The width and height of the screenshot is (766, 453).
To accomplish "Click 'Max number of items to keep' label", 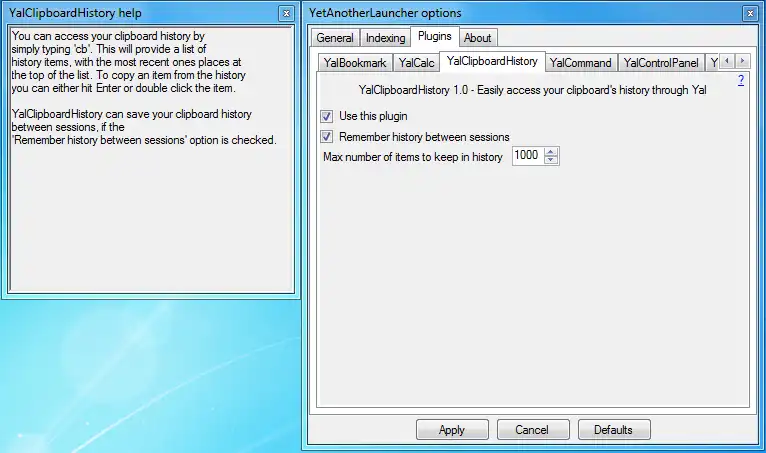I will point(413,157).
